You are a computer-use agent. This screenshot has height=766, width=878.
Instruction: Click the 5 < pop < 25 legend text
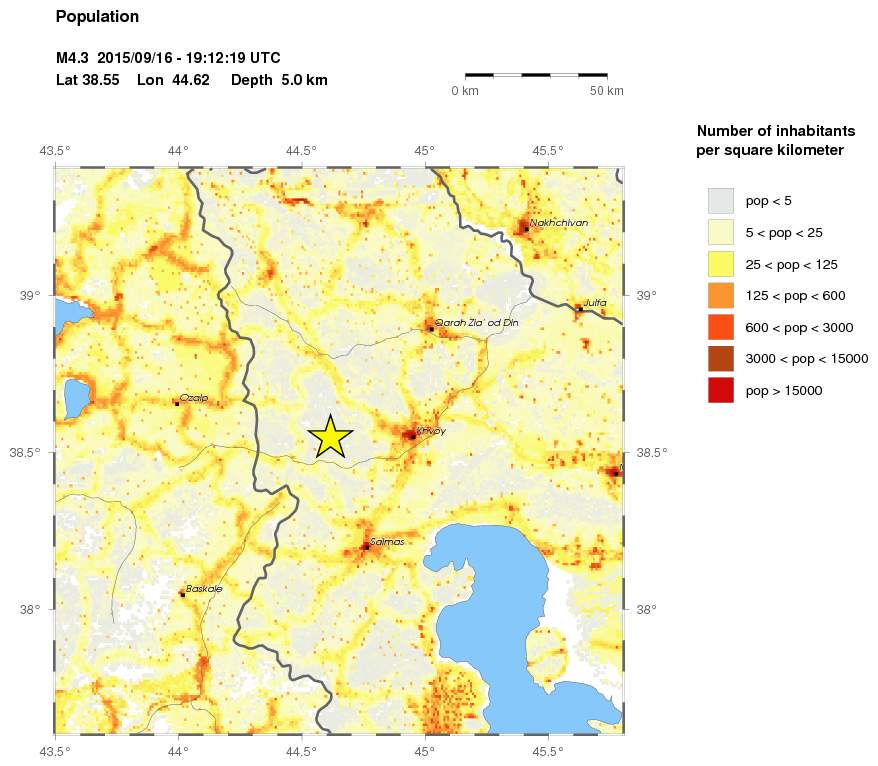click(784, 232)
